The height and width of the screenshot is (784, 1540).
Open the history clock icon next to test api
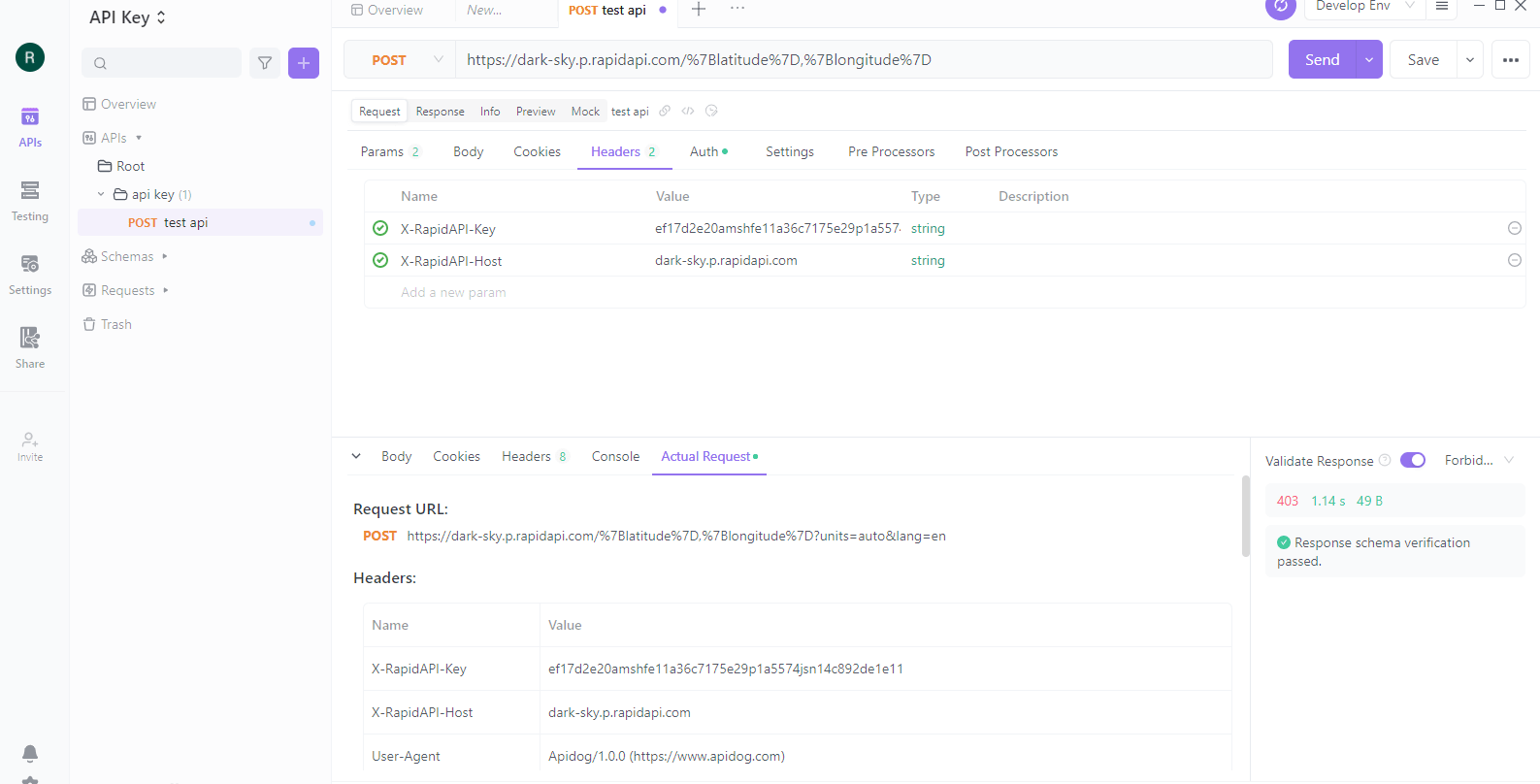[x=711, y=111]
